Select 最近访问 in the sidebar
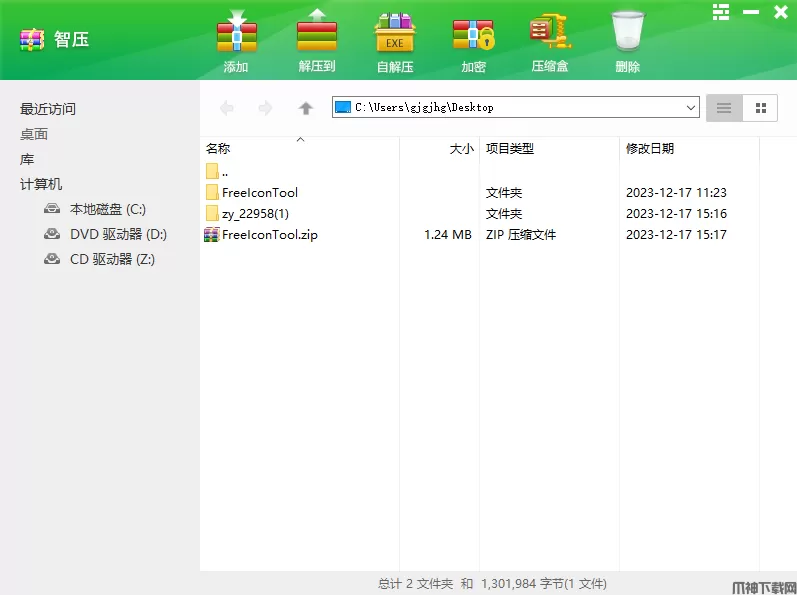Viewport: 797px width, 595px height. click(48, 109)
